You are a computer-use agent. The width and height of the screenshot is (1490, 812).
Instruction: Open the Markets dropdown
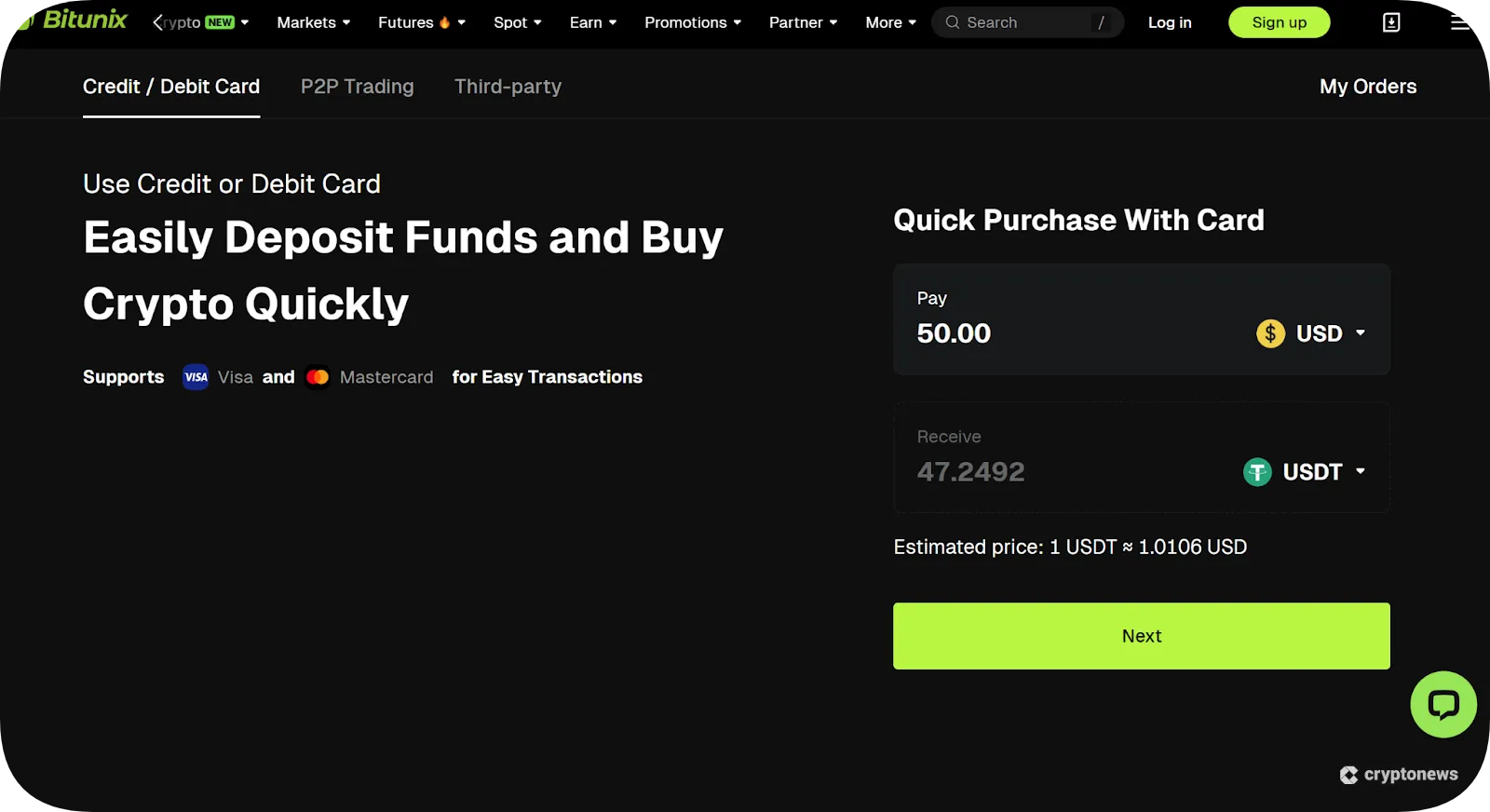313,21
